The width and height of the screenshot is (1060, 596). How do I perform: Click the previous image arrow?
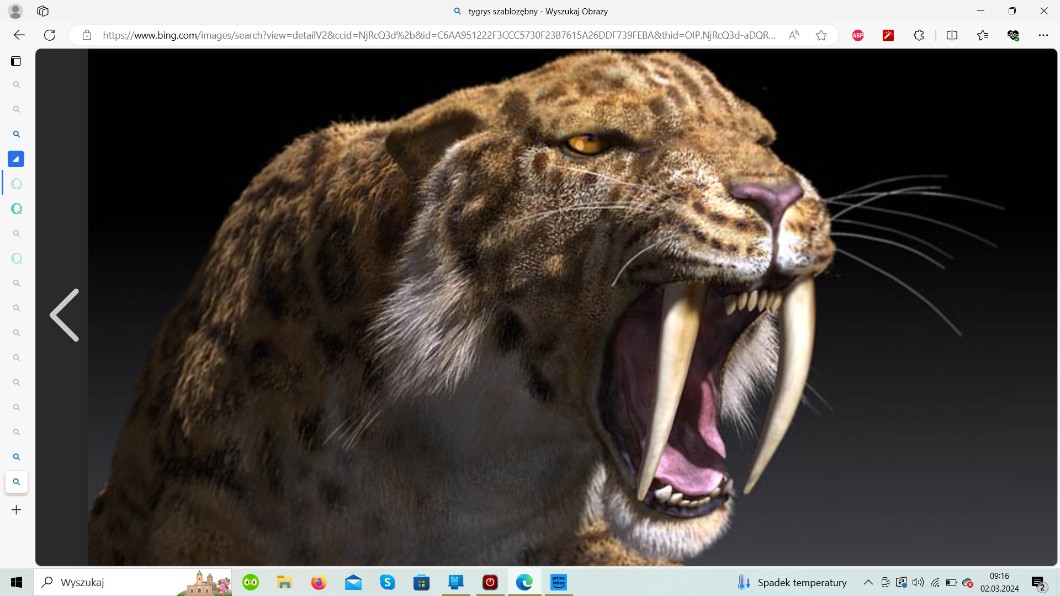click(64, 315)
